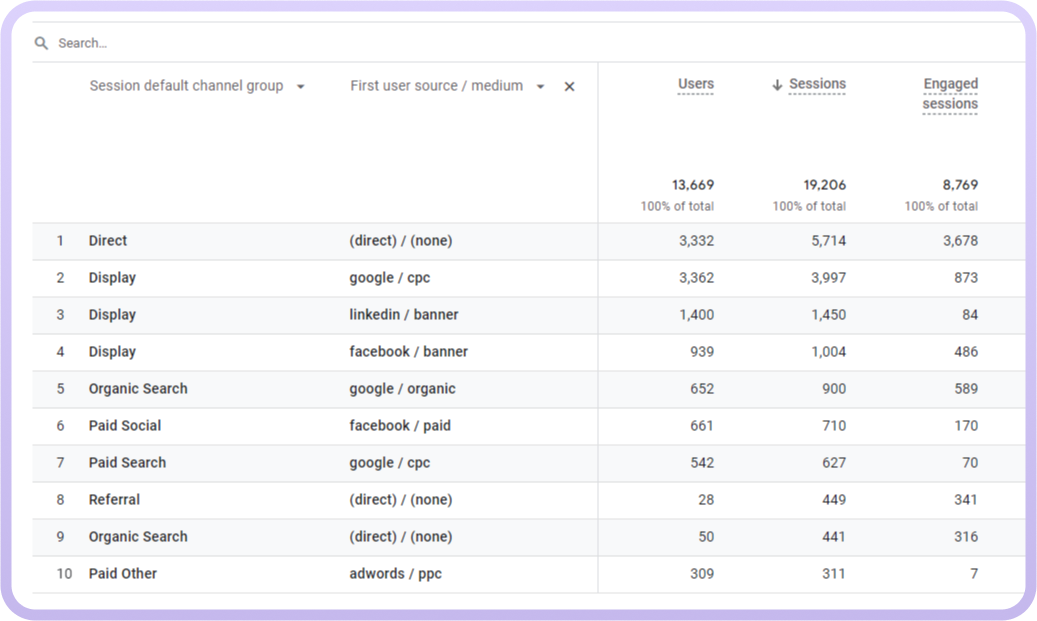1037x621 pixels.
Task: Select the Direct channel row
Action: tap(108, 241)
